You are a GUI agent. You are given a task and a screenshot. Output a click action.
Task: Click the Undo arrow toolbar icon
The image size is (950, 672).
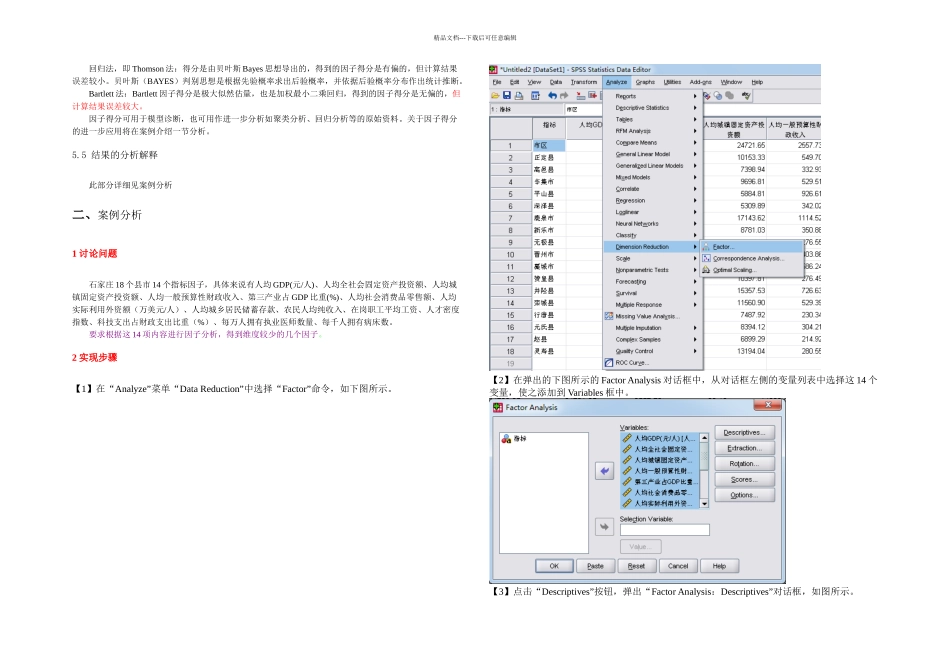551,95
